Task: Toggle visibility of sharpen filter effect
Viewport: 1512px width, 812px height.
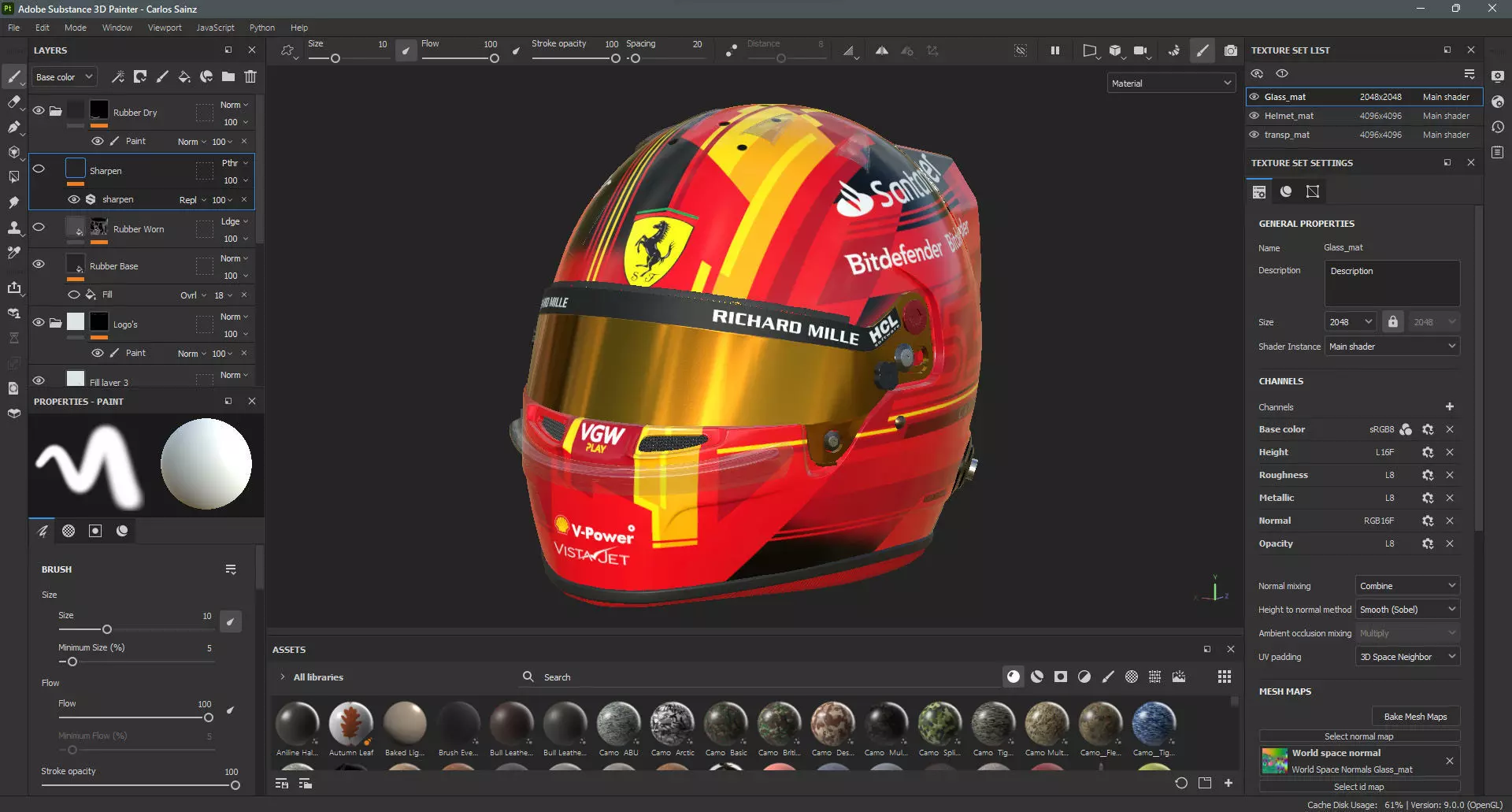Action: click(x=74, y=199)
